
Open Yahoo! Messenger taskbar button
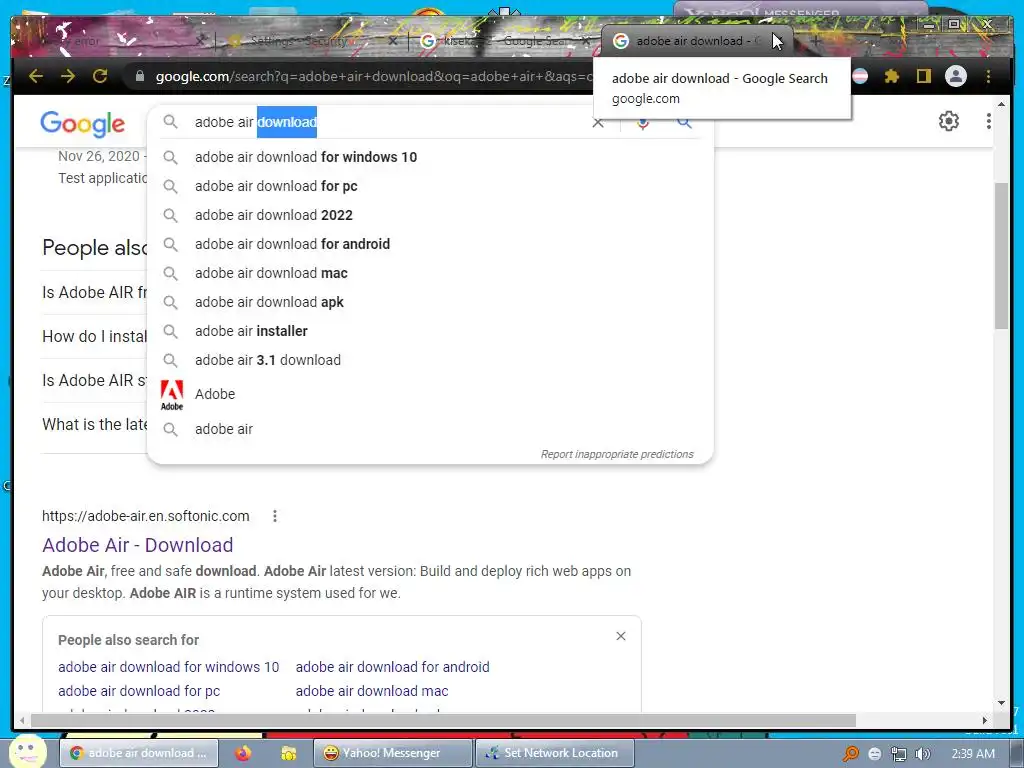pyautogui.click(x=392, y=753)
